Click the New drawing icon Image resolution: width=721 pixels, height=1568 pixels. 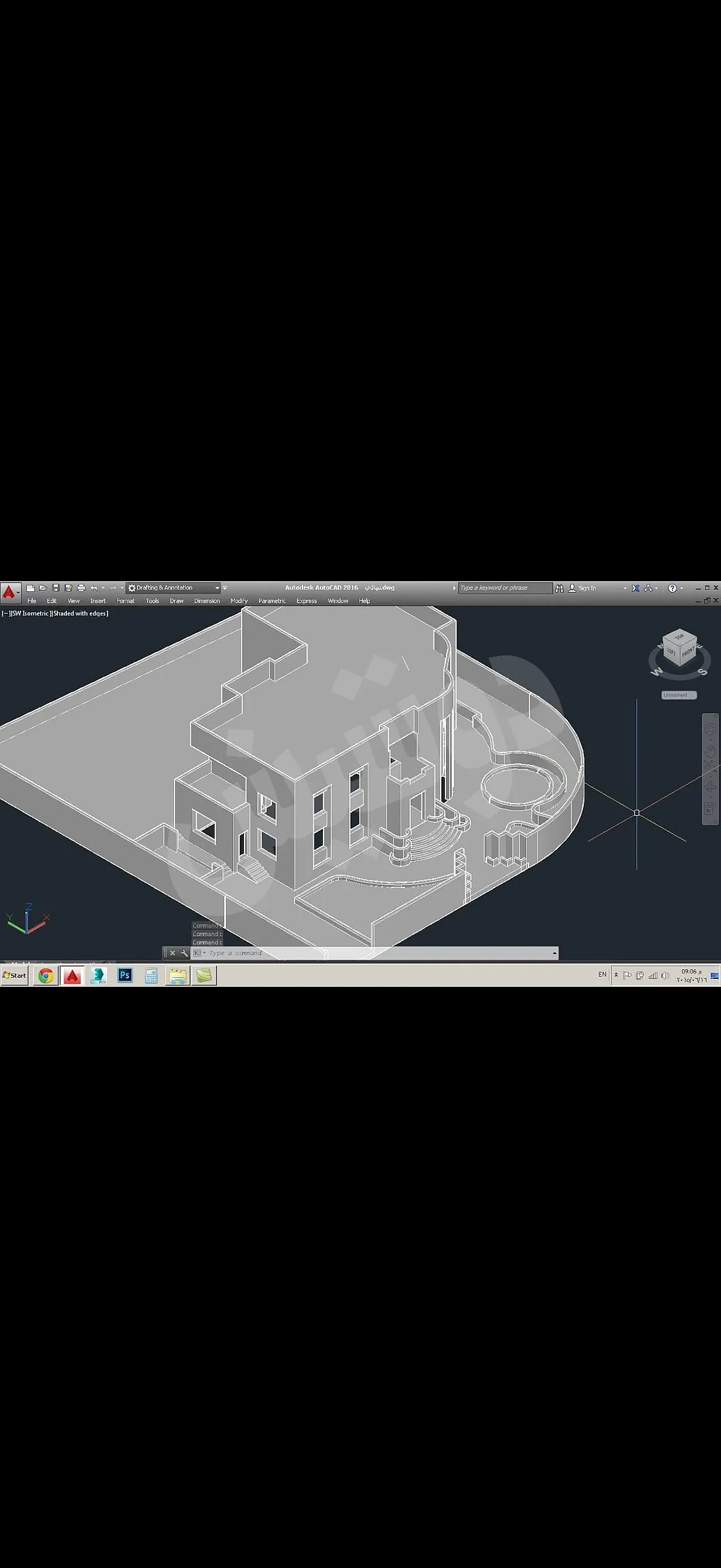[x=30, y=588]
